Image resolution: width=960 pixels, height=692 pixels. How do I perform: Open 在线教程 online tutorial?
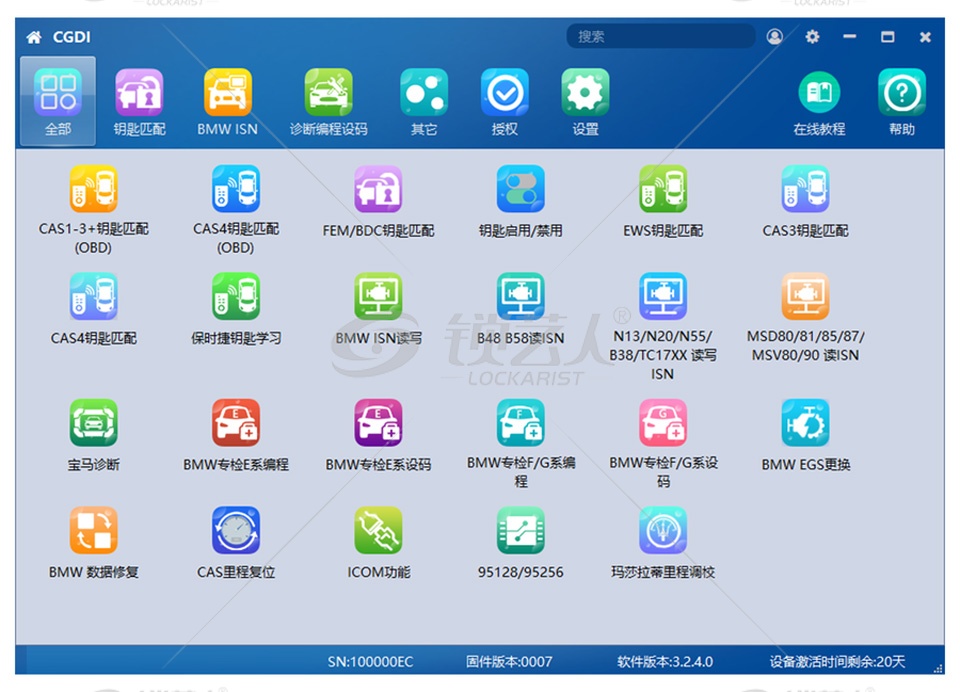coord(819,102)
